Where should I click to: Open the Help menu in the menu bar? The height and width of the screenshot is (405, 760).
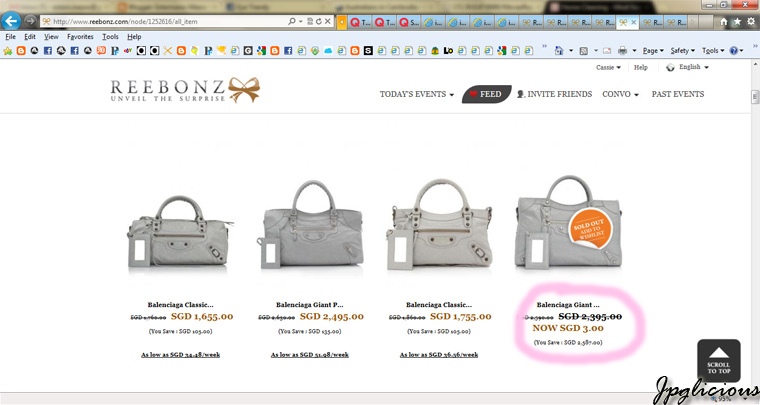tap(134, 37)
